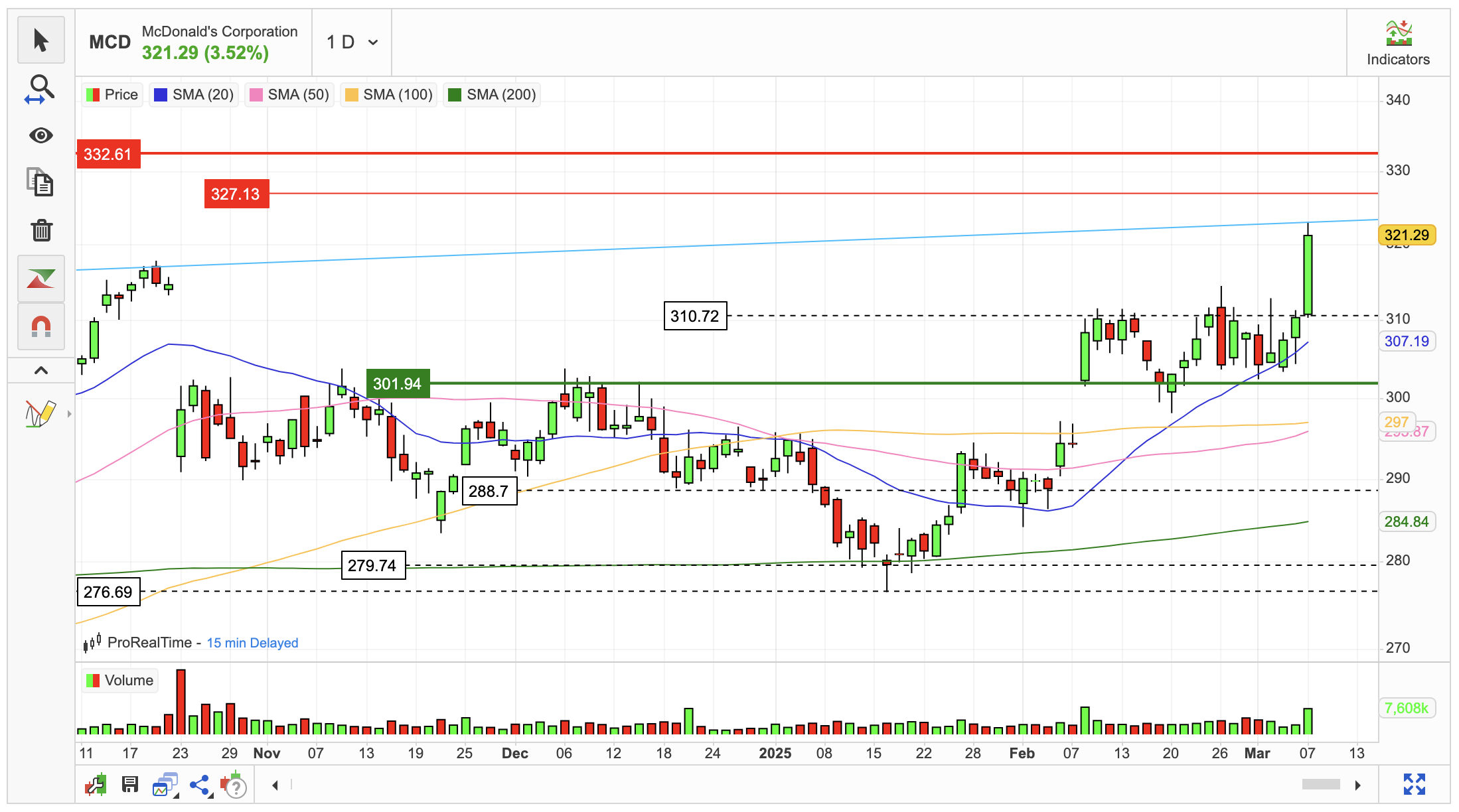Collapse the left toolbar with up chevron
Screen dimensions: 1459x812
tap(41, 370)
